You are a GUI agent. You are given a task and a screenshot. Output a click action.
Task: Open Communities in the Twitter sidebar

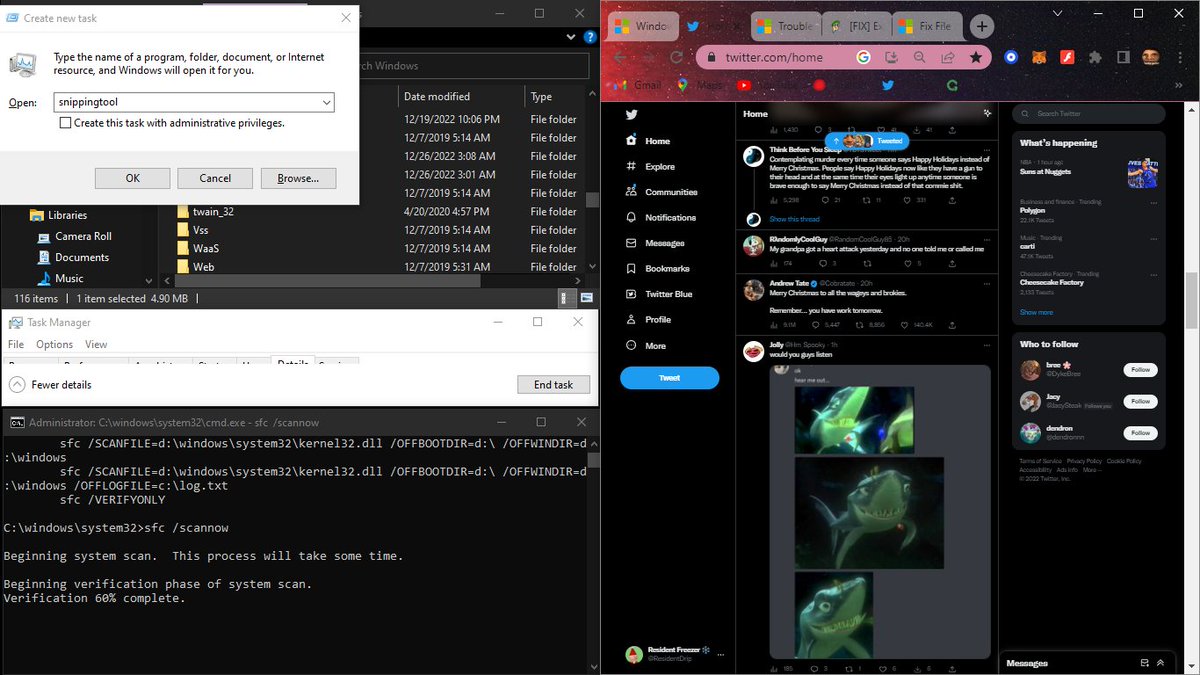pos(661,192)
